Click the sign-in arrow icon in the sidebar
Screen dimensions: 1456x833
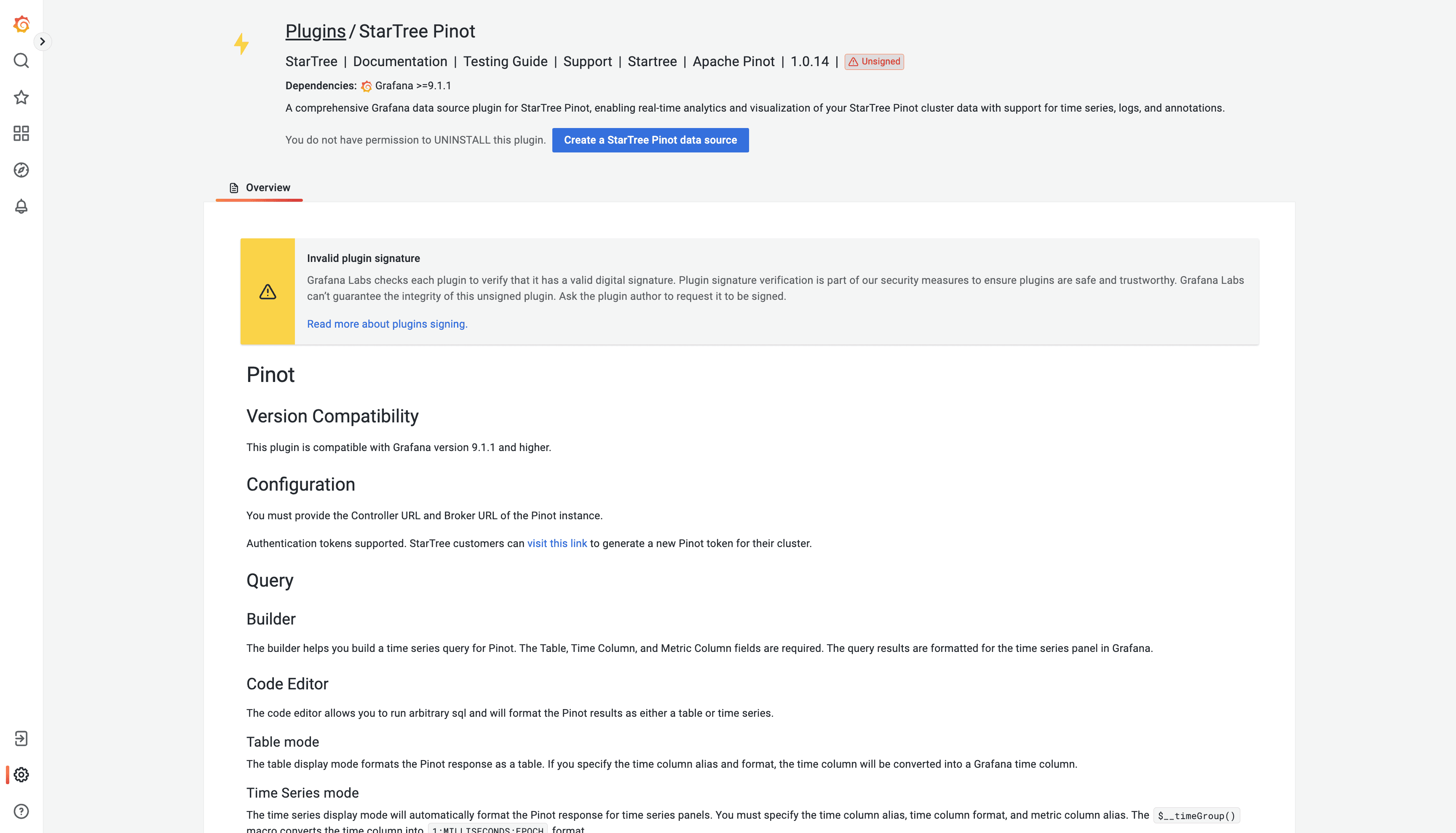tap(21, 739)
